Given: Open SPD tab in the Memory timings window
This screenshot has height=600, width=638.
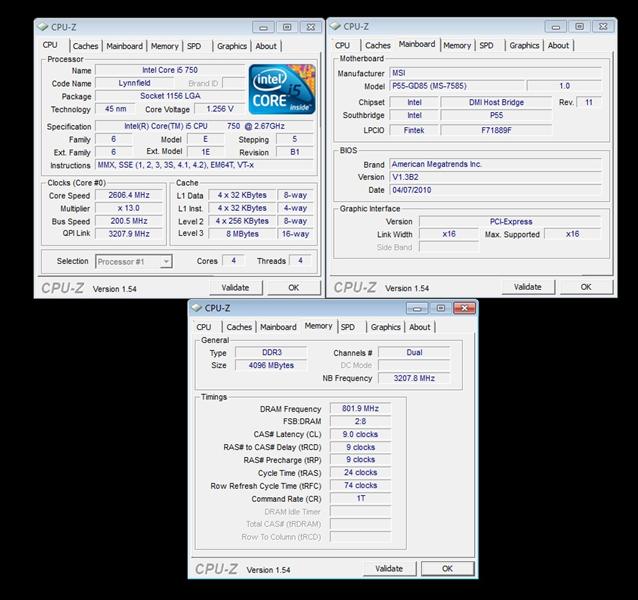Looking at the screenshot, I should [x=347, y=327].
